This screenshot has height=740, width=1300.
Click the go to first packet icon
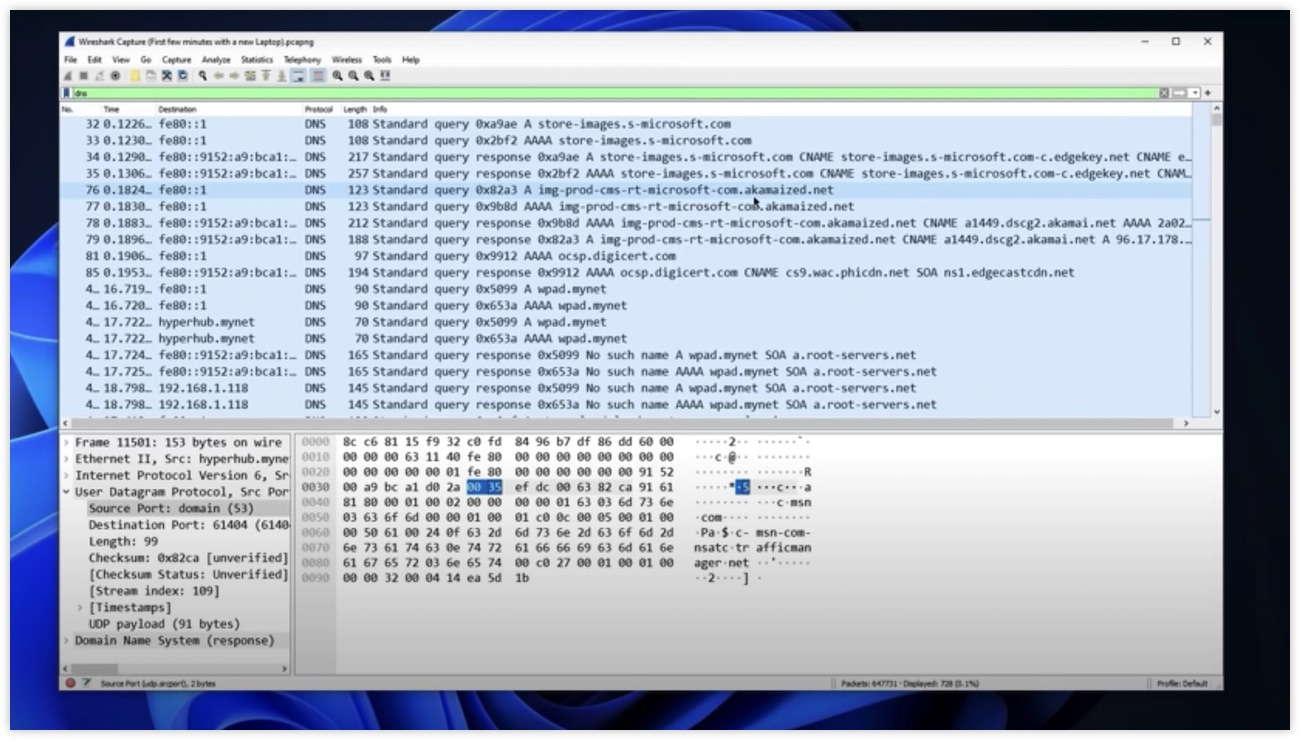266,76
